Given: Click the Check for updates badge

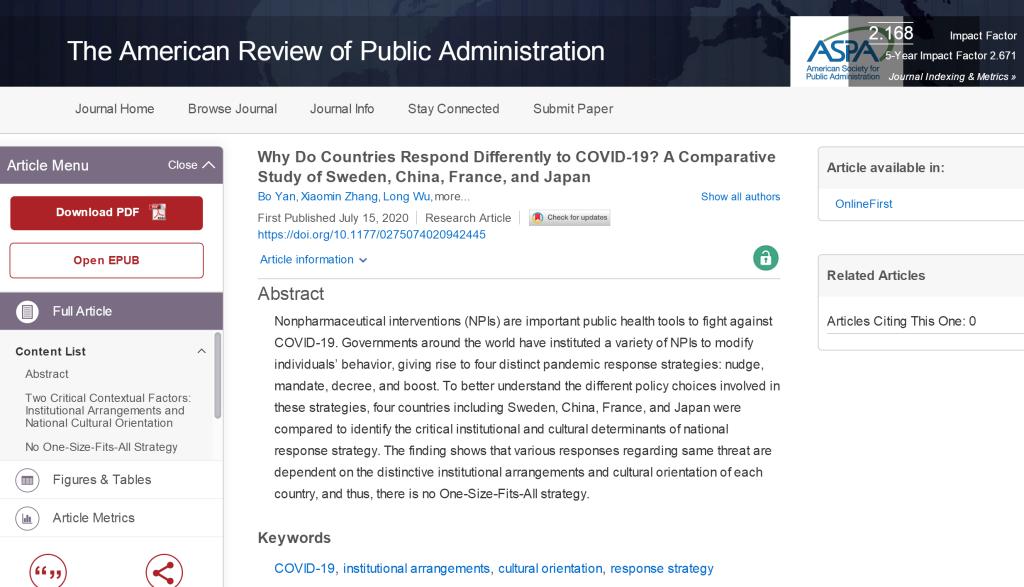Looking at the screenshot, I should 569,218.
